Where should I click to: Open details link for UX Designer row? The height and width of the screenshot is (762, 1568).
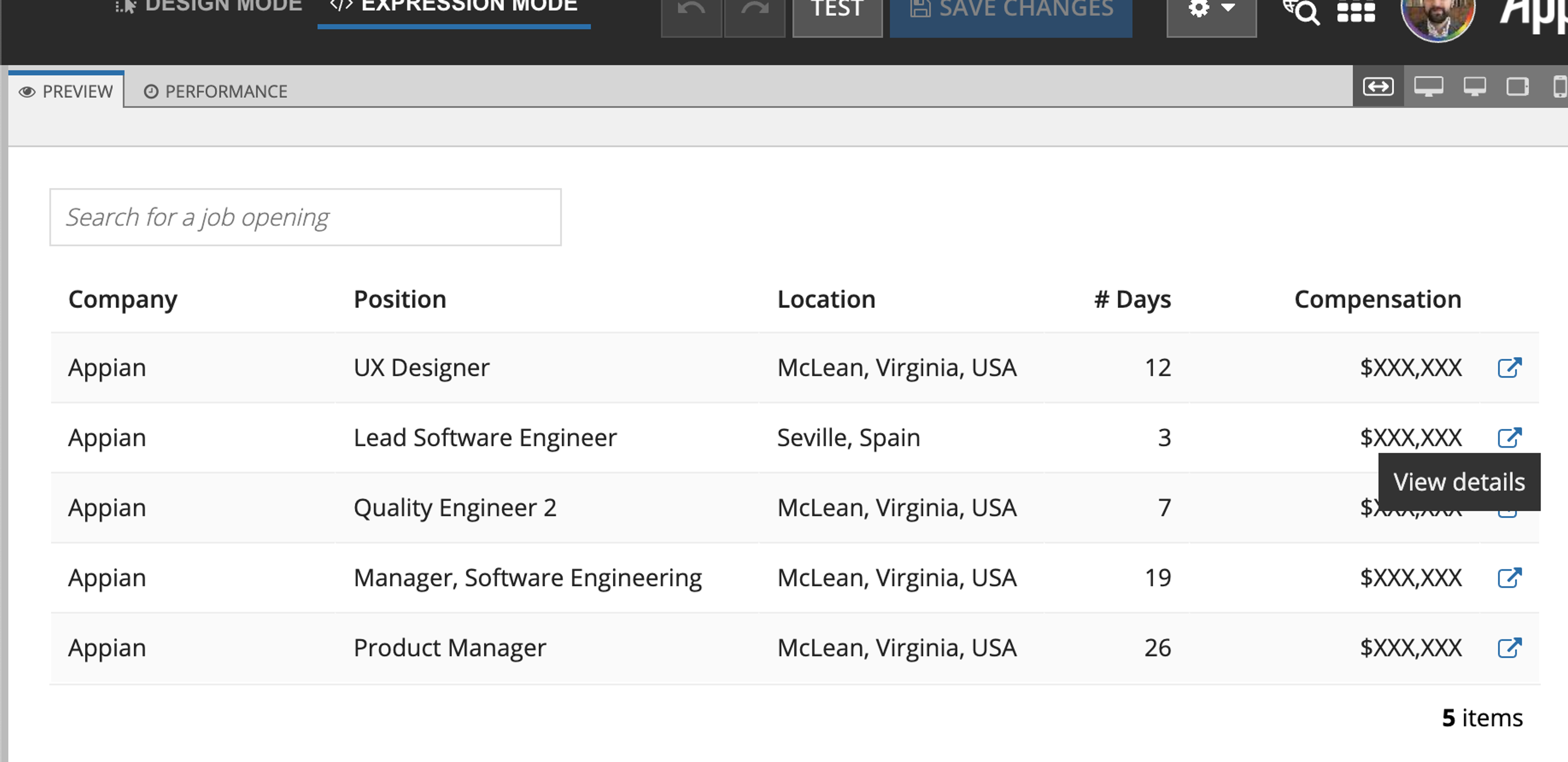click(x=1510, y=368)
